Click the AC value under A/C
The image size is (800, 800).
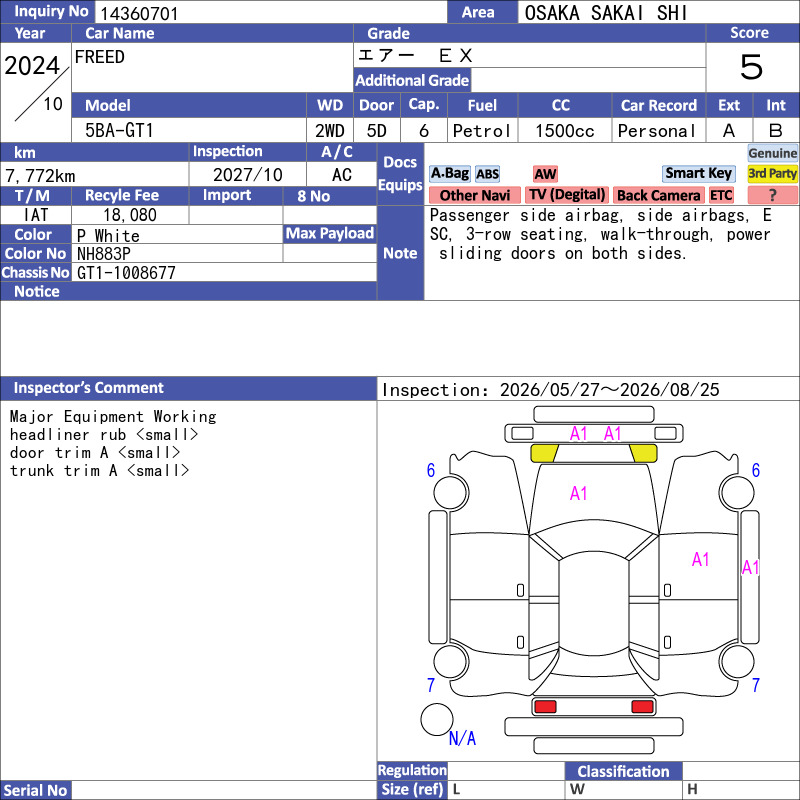pyautogui.click(x=341, y=175)
